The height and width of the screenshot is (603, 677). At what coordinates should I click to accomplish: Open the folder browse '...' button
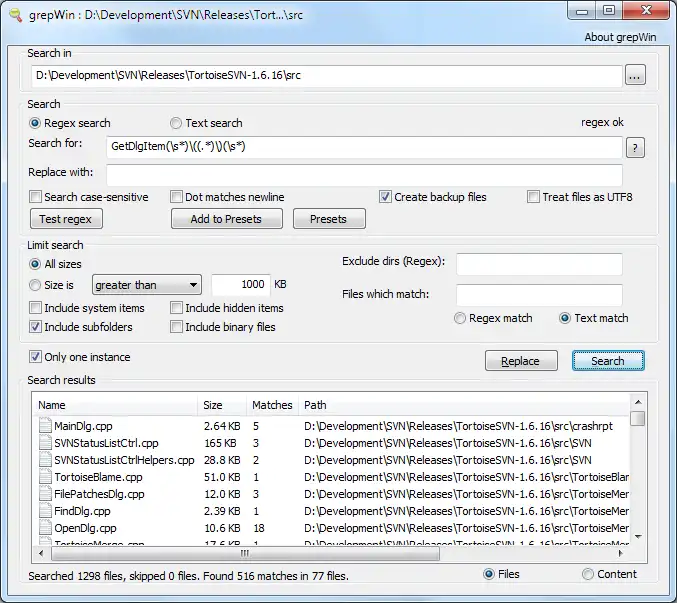(x=635, y=76)
